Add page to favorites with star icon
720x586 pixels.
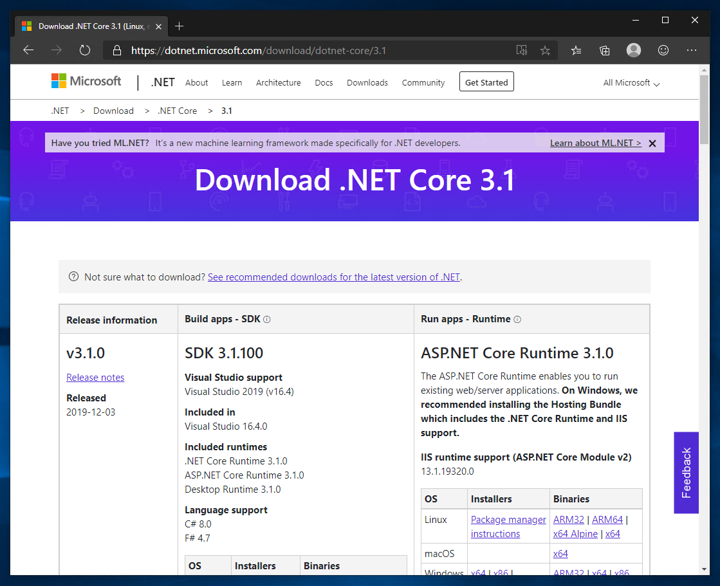pyautogui.click(x=545, y=51)
